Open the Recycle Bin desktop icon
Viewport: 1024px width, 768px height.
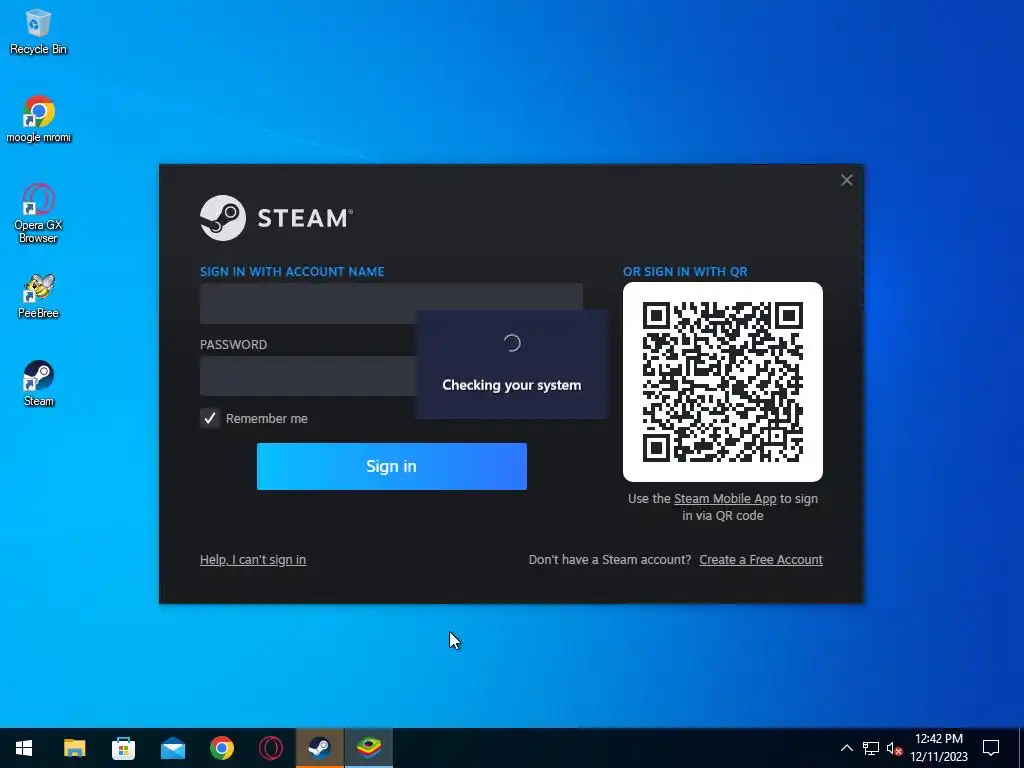(x=38, y=32)
